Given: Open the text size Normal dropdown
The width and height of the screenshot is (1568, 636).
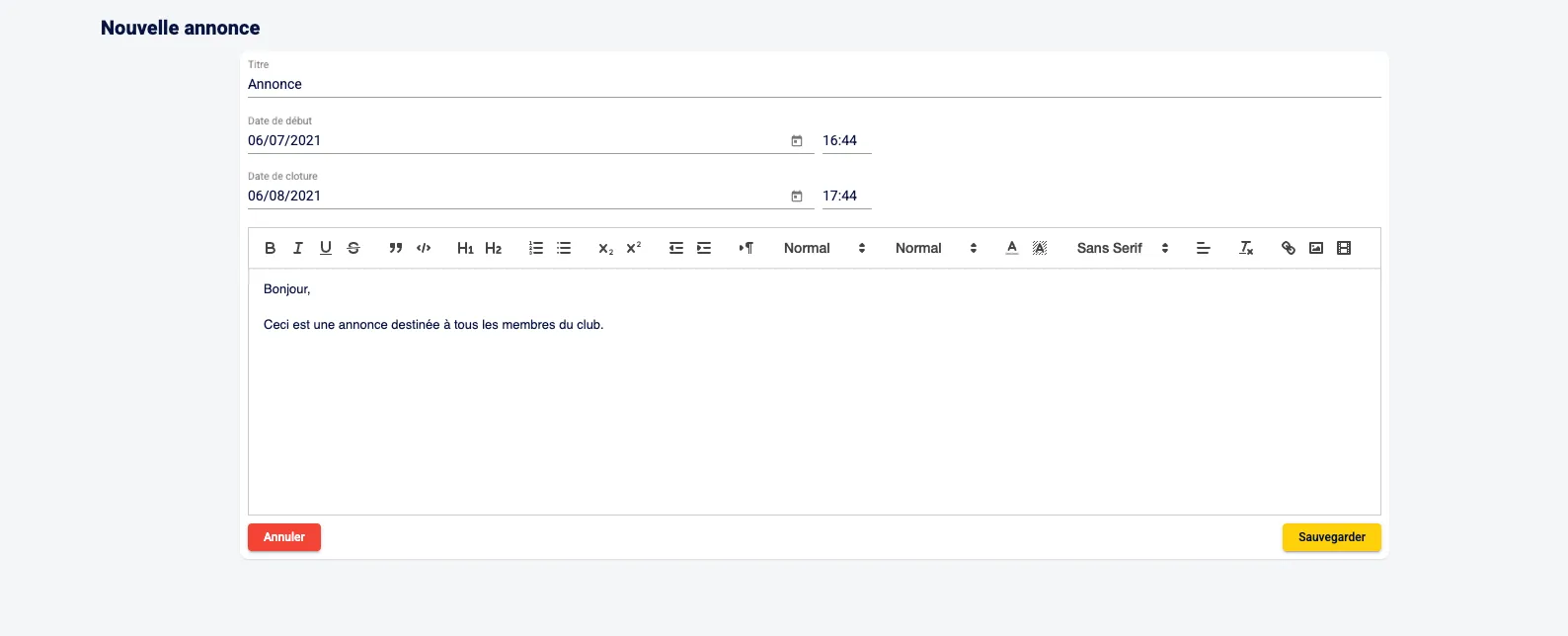Looking at the screenshot, I should click(824, 249).
